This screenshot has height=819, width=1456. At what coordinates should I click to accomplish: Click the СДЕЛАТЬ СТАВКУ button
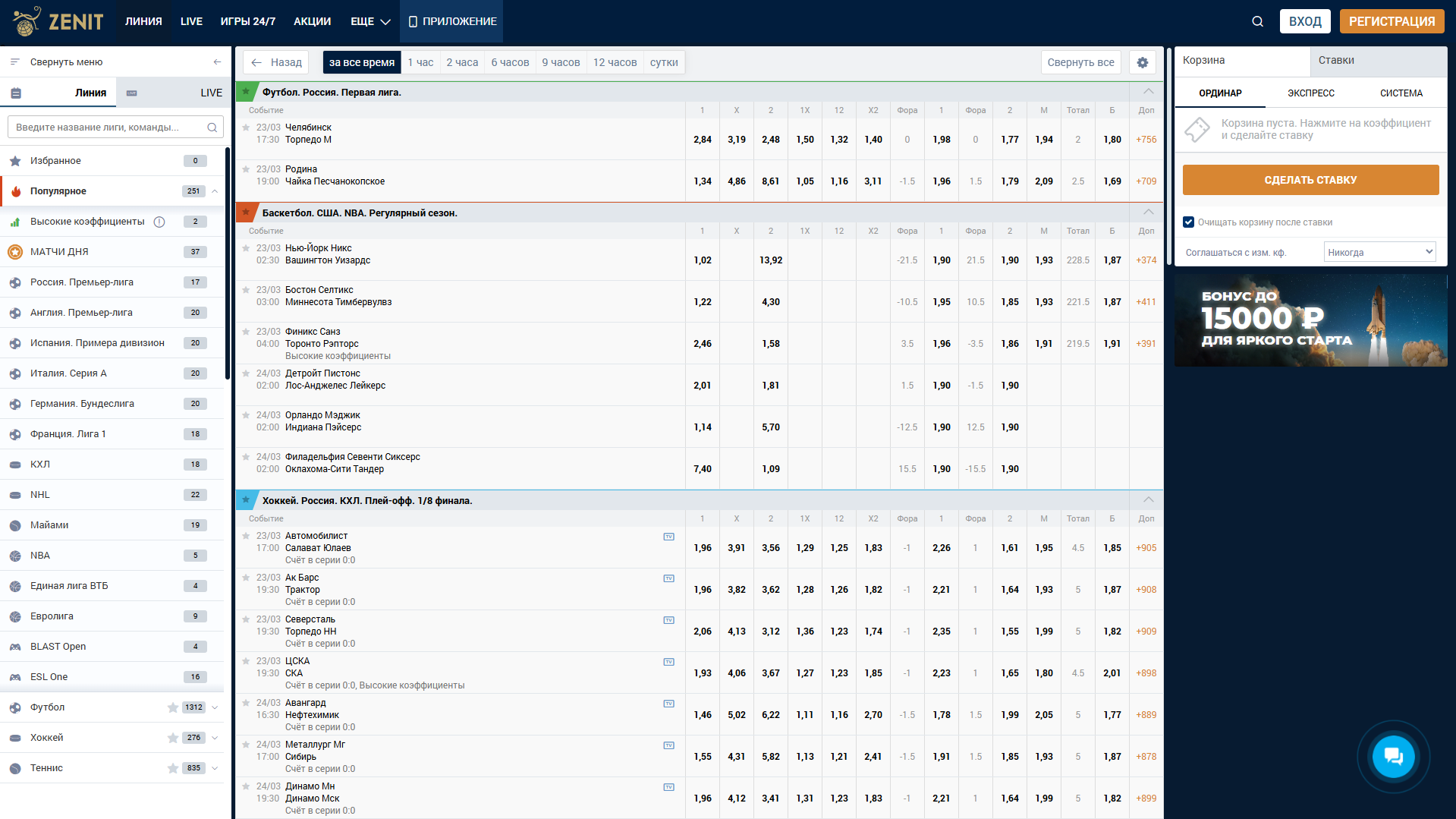click(1310, 180)
